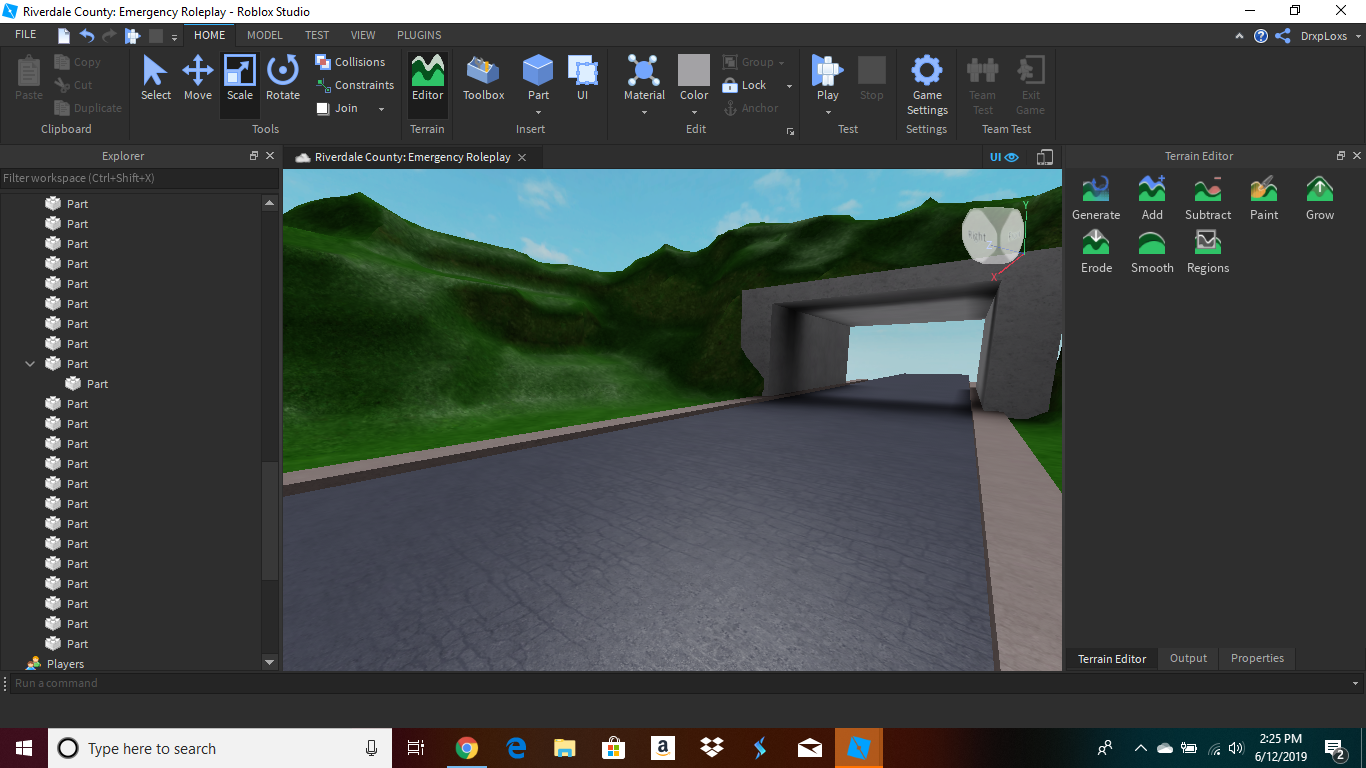This screenshot has width=1366, height=768.
Task: Select the Regions terrain tool
Action: click(1208, 251)
